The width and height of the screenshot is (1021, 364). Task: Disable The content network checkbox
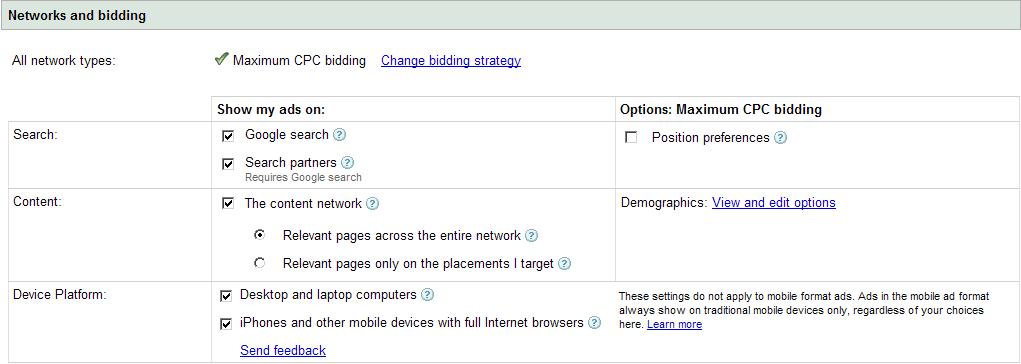click(228, 204)
